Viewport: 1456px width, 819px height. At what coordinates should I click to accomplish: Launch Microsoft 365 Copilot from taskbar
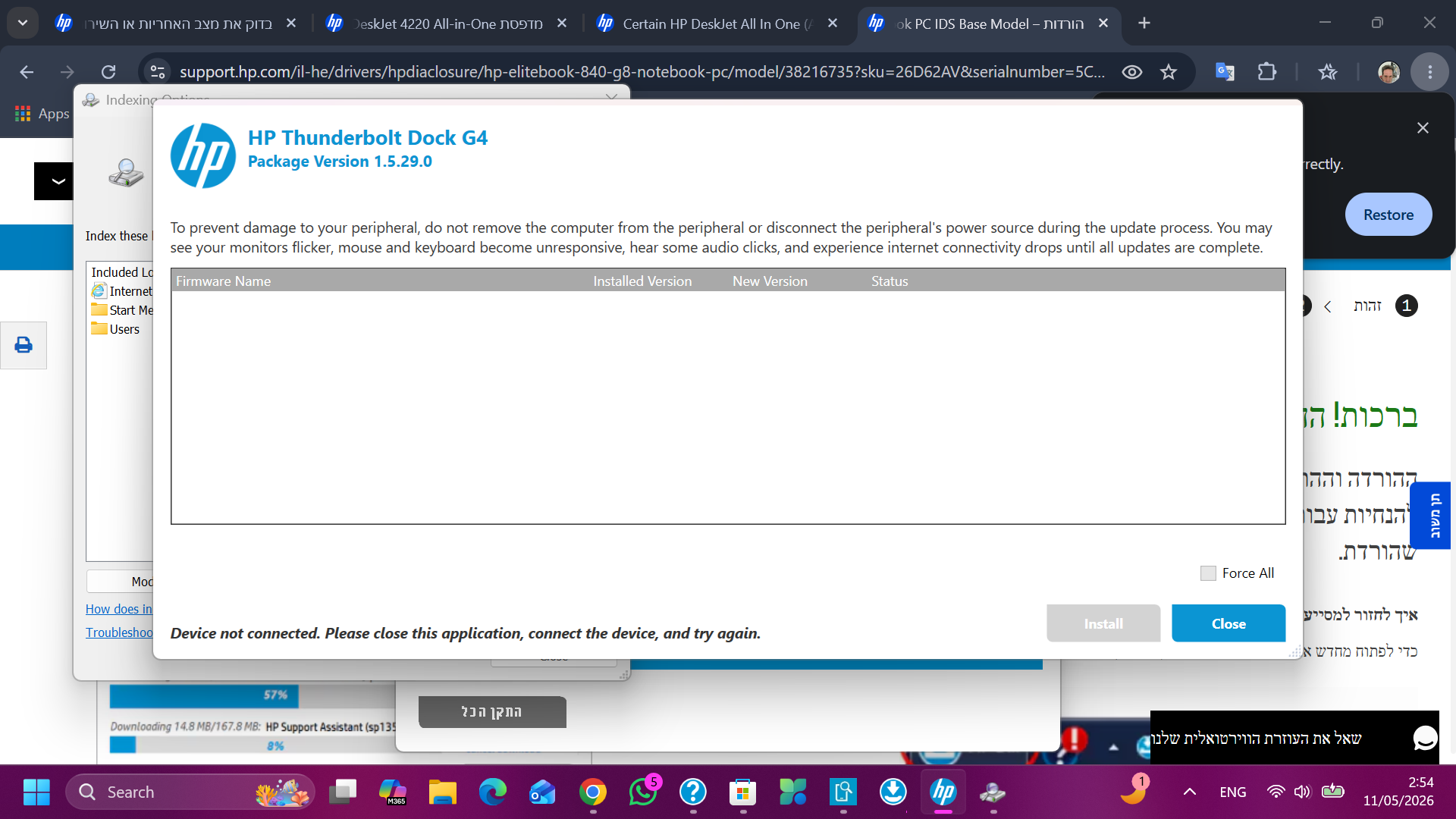pyautogui.click(x=393, y=792)
